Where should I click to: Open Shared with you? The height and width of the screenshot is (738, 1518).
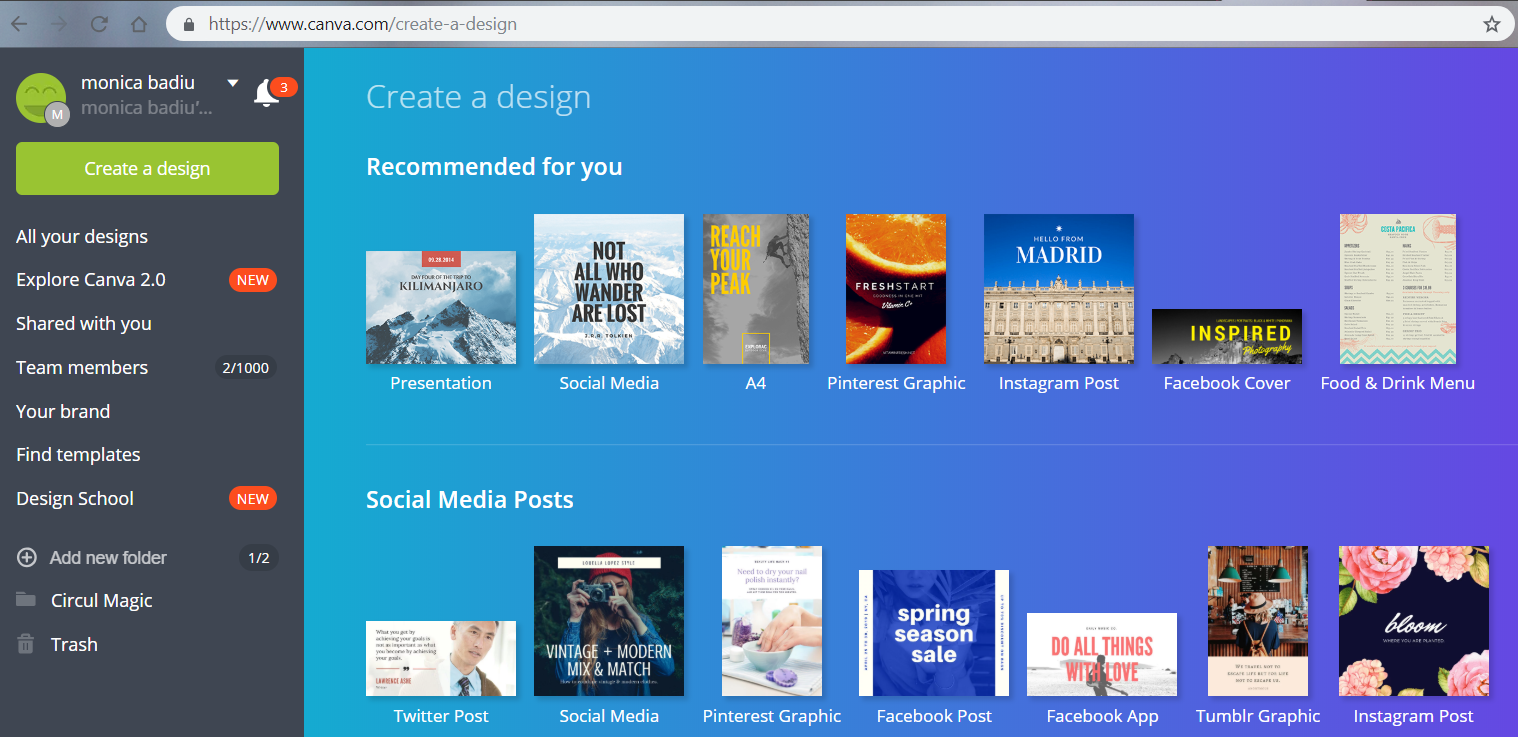coord(84,324)
